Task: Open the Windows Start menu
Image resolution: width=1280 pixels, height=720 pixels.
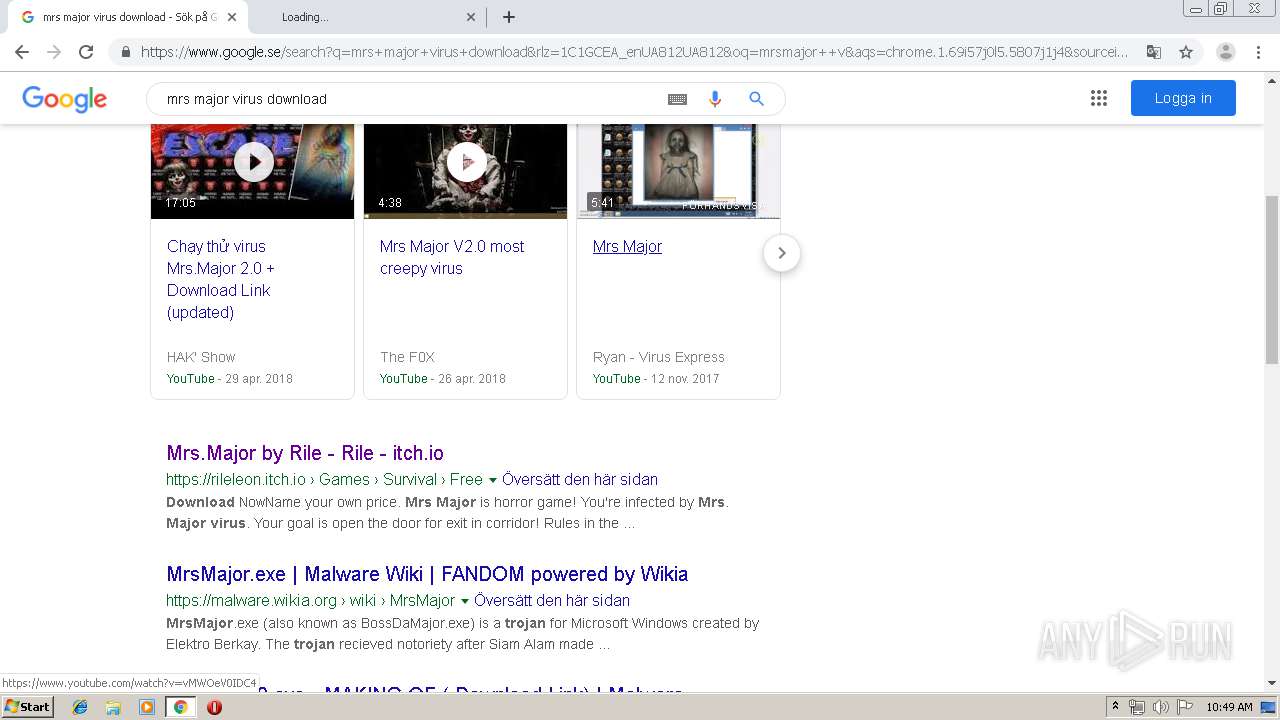Action: pos(27,706)
